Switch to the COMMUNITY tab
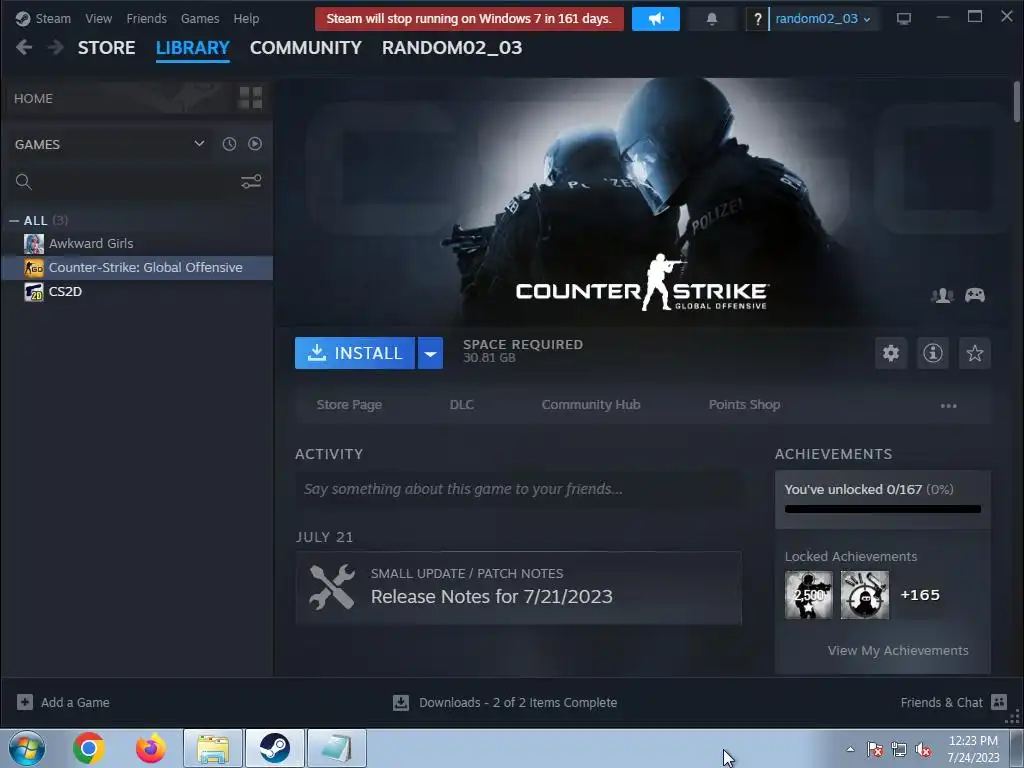This screenshot has width=1024, height=768. [x=306, y=48]
